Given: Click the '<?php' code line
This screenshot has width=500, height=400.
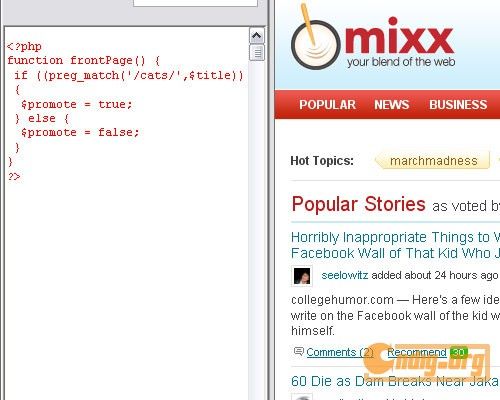Looking at the screenshot, I should (24, 47).
